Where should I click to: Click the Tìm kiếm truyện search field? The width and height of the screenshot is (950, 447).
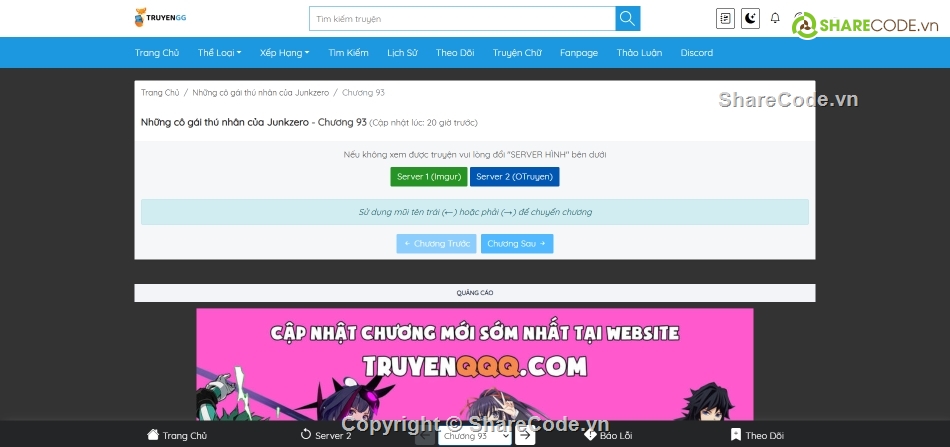[461, 18]
